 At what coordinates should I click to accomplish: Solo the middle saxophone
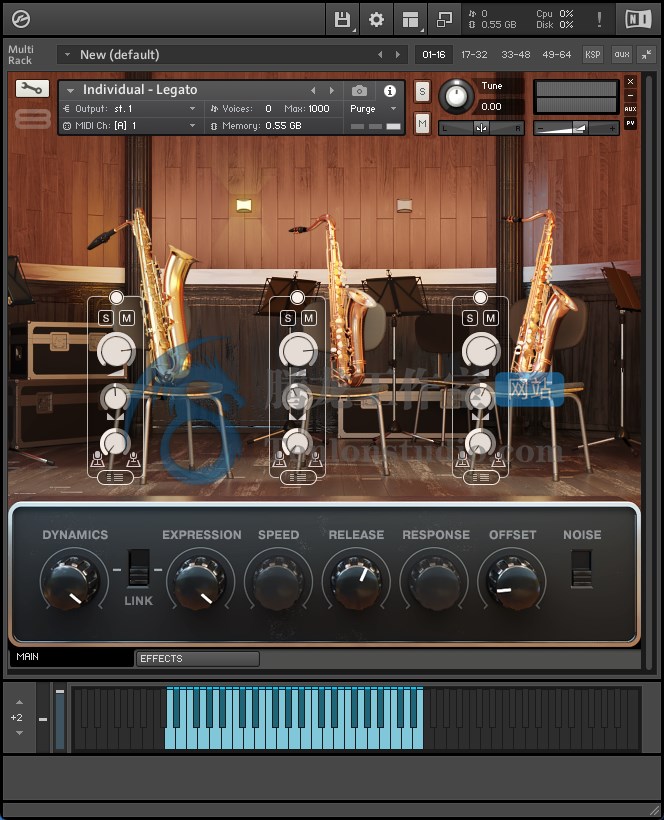click(x=288, y=318)
